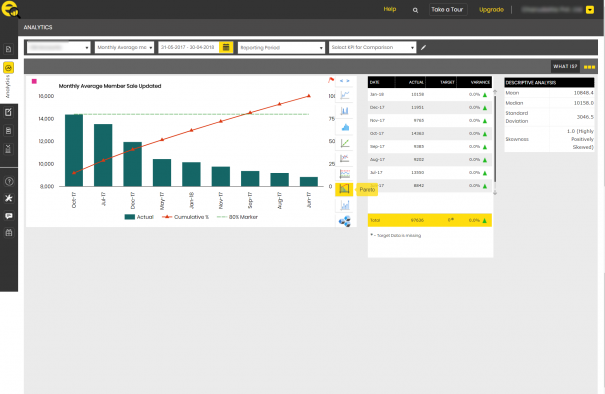Toggle the Cumulative % series in legend
Viewport: 605px width, 394px height.
pyautogui.click(x=186, y=217)
